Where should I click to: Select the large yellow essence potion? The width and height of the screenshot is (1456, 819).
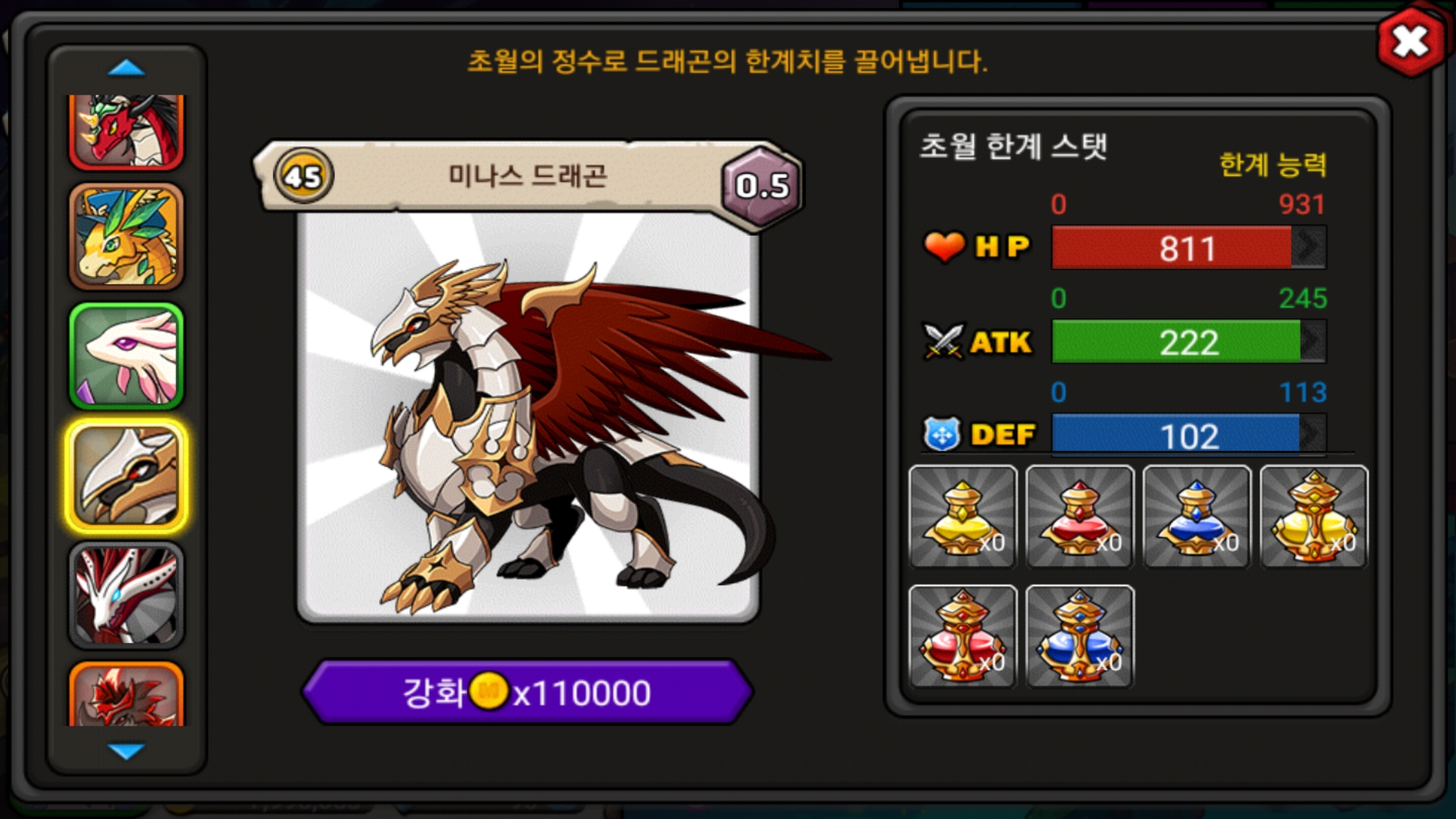tap(1313, 516)
